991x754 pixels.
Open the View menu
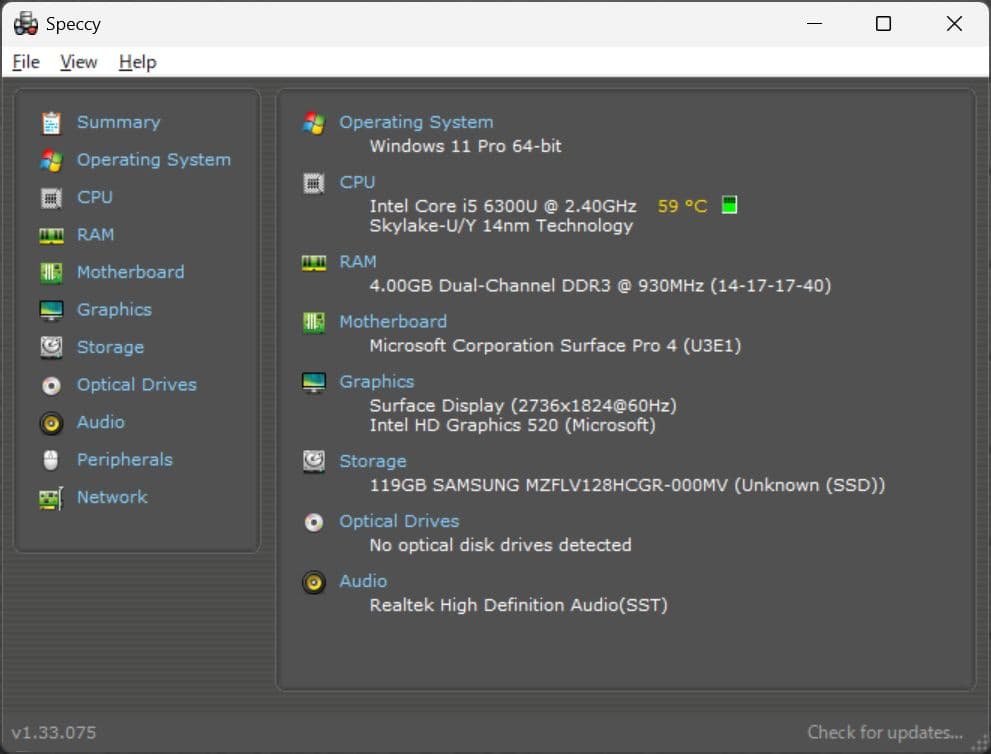click(x=78, y=62)
